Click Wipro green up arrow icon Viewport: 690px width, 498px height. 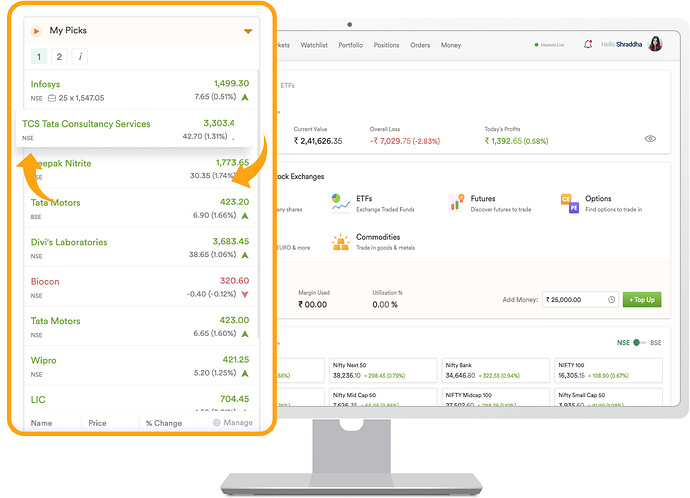point(245,373)
